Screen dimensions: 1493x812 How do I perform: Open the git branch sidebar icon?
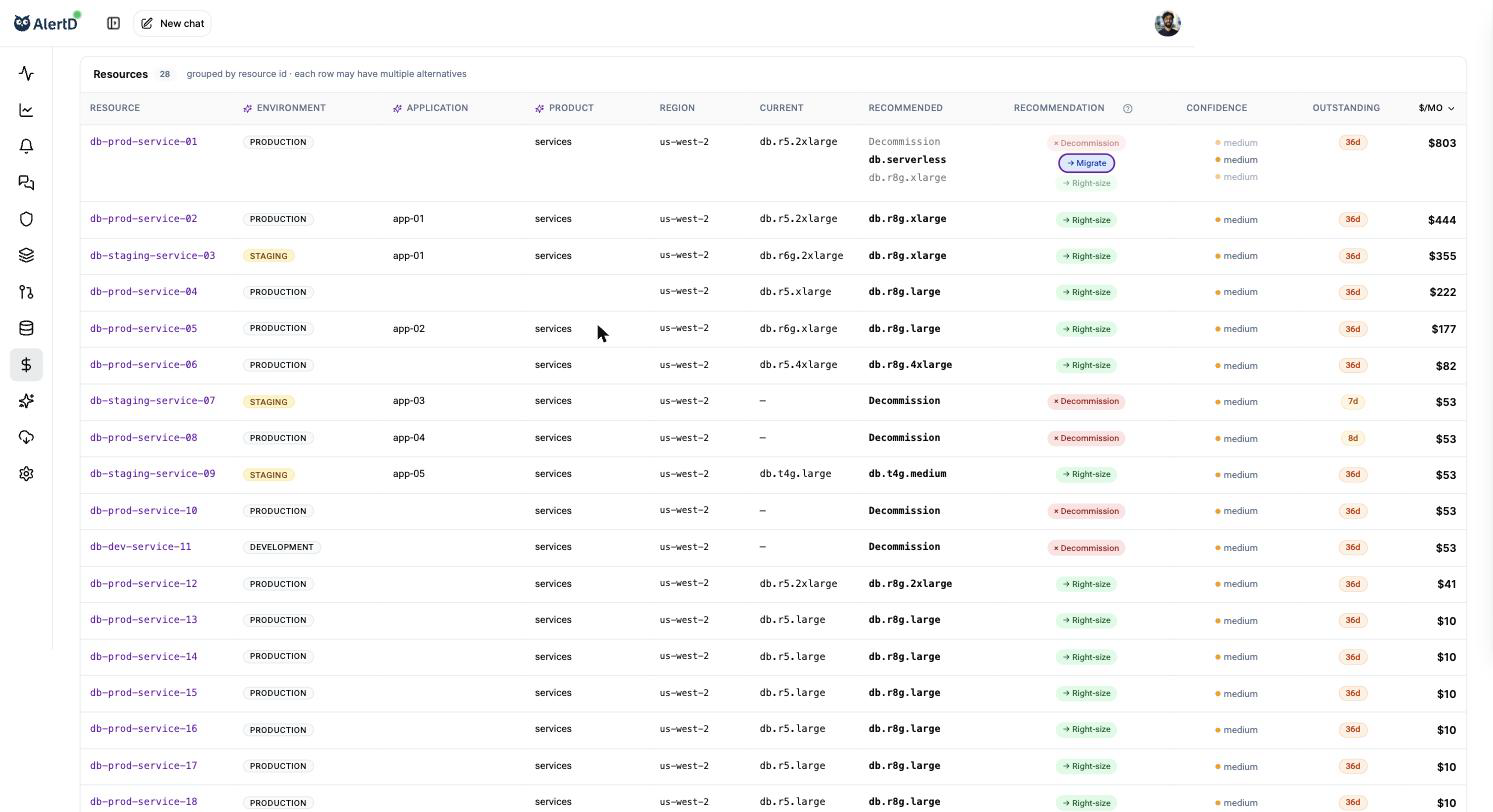26,292
